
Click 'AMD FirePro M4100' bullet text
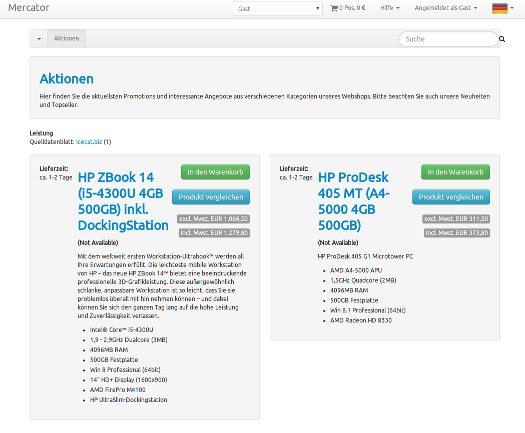tap(118, 389)
